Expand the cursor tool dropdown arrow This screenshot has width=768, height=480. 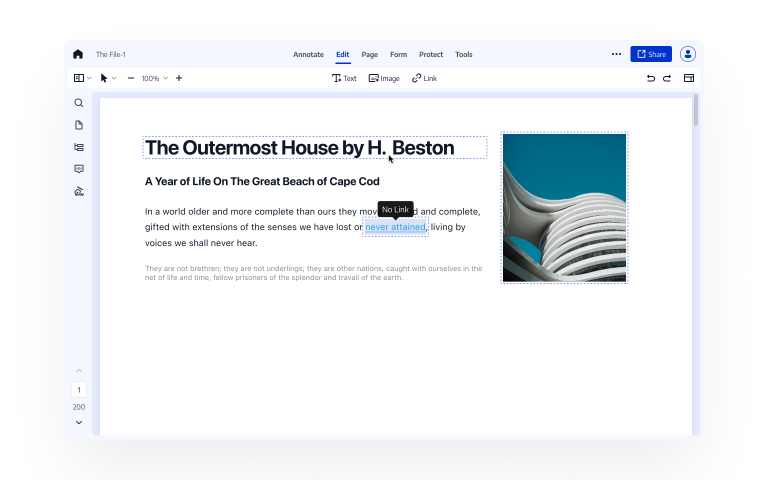[x=114, y=78]
